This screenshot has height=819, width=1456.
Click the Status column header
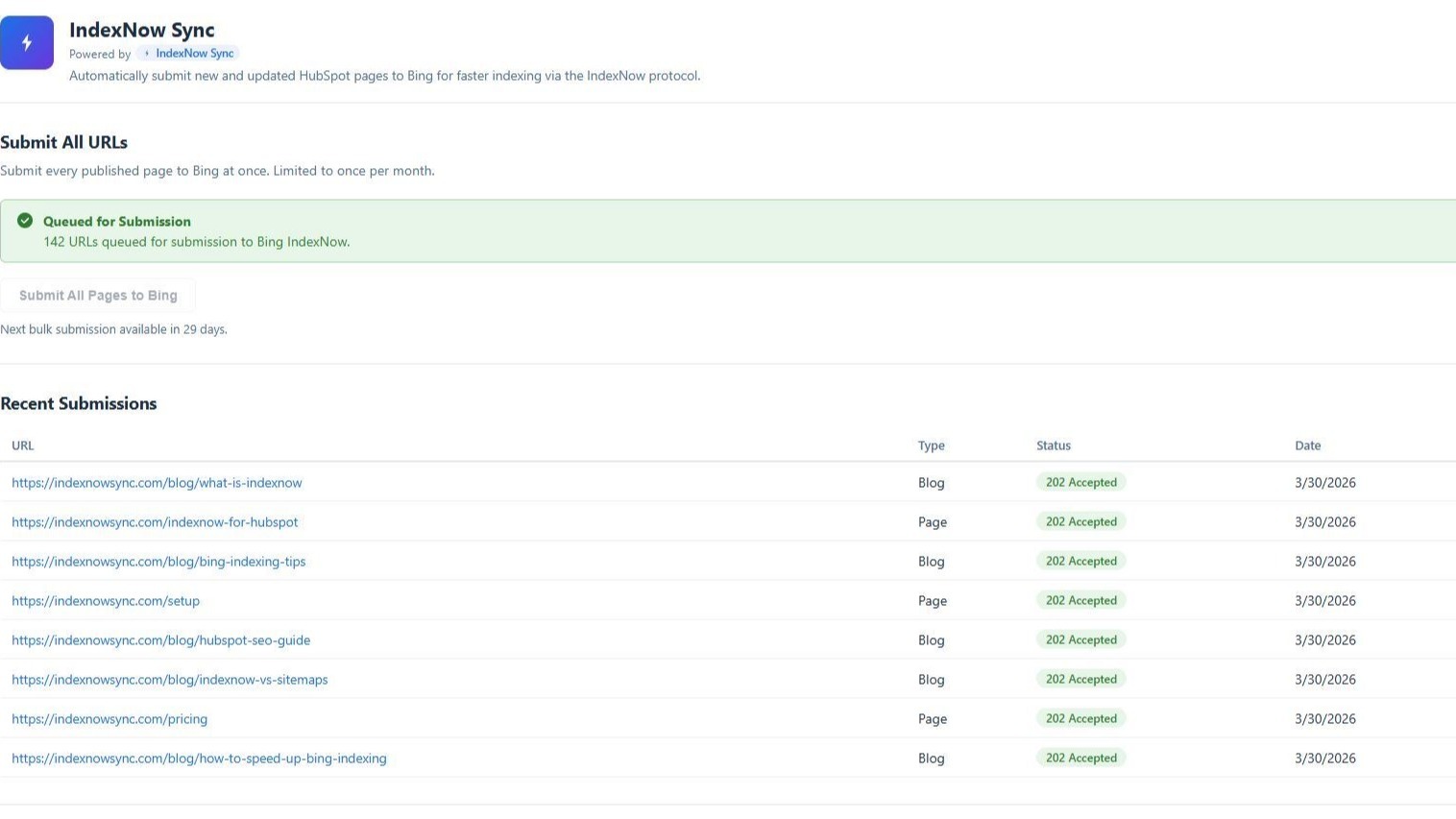click(1053, 446)
